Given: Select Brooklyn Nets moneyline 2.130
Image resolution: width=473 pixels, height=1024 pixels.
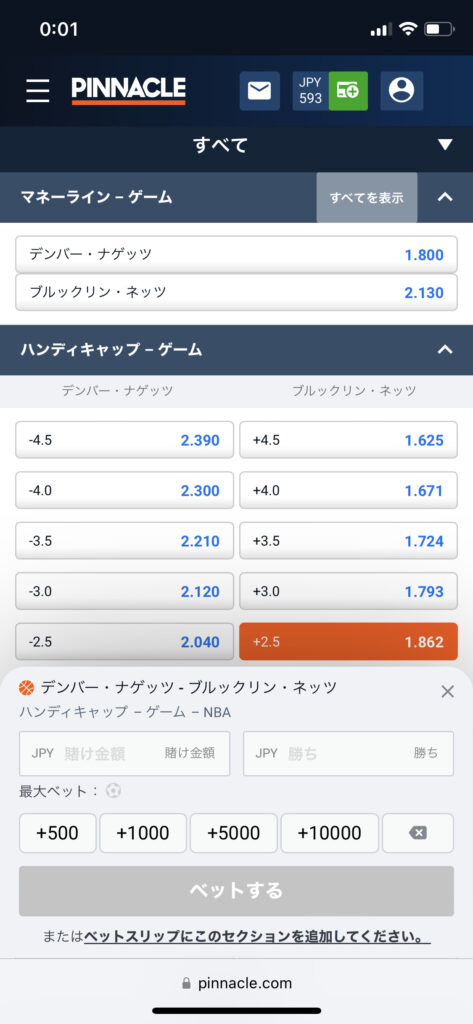Looking at the screenshot, I should point(236,293).
